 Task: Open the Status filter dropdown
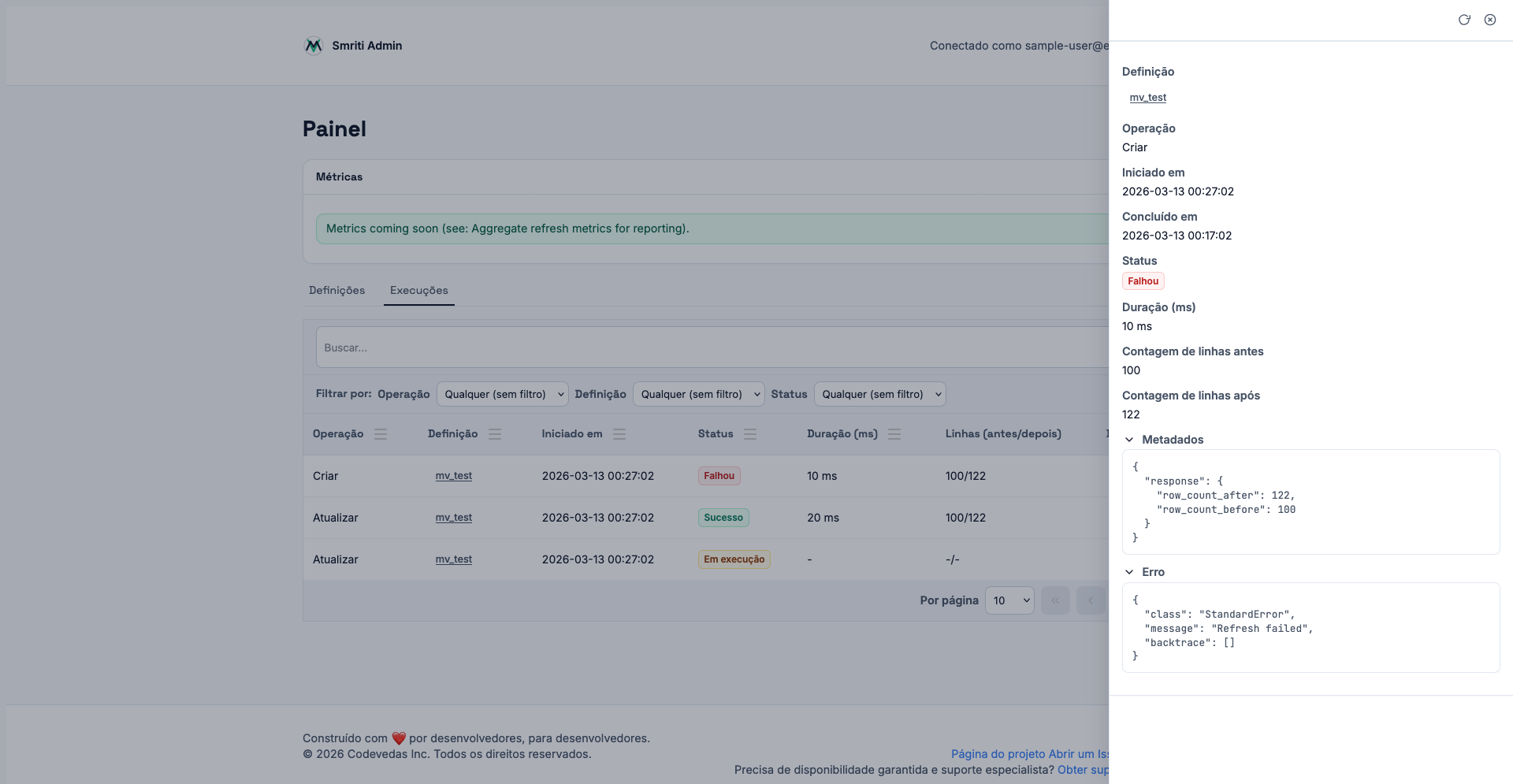[879, 394]
